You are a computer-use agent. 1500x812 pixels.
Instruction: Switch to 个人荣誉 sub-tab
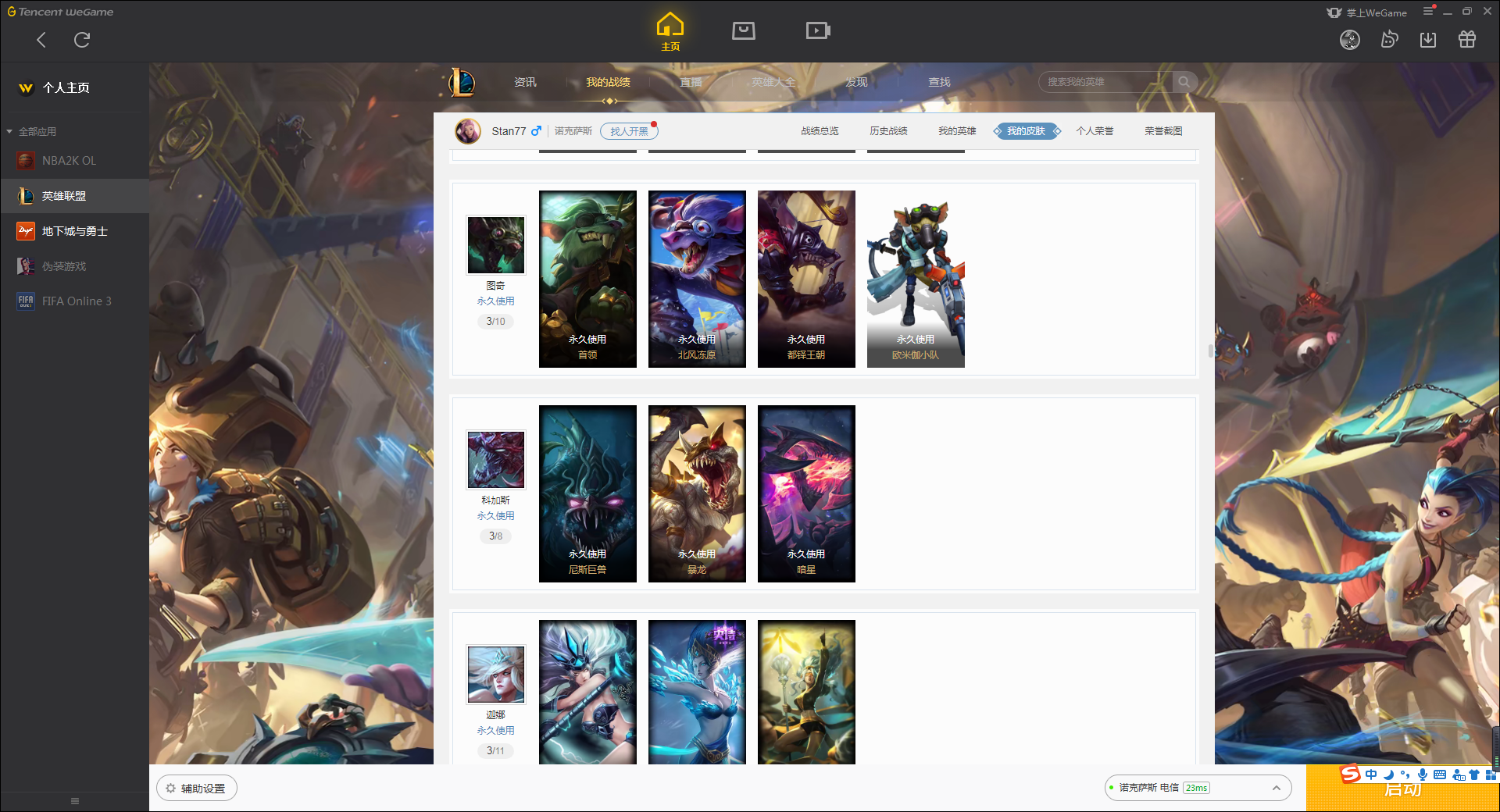coord(1095,131)
